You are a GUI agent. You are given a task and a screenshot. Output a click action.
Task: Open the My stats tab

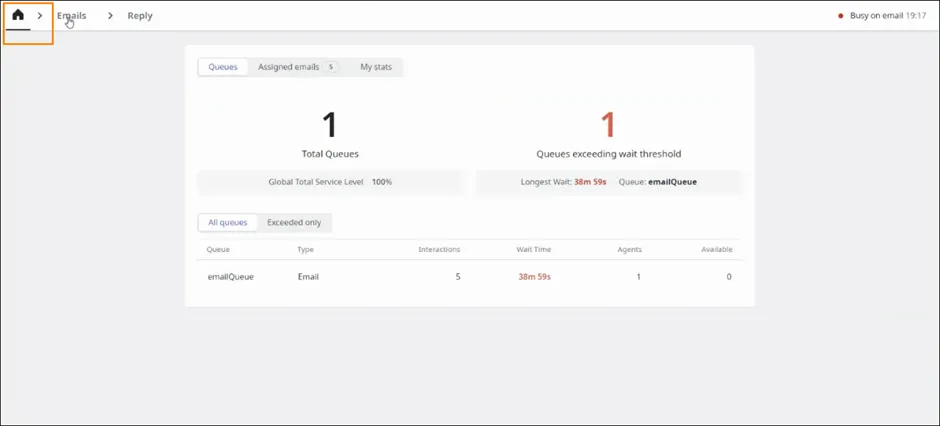coord(376,67)
